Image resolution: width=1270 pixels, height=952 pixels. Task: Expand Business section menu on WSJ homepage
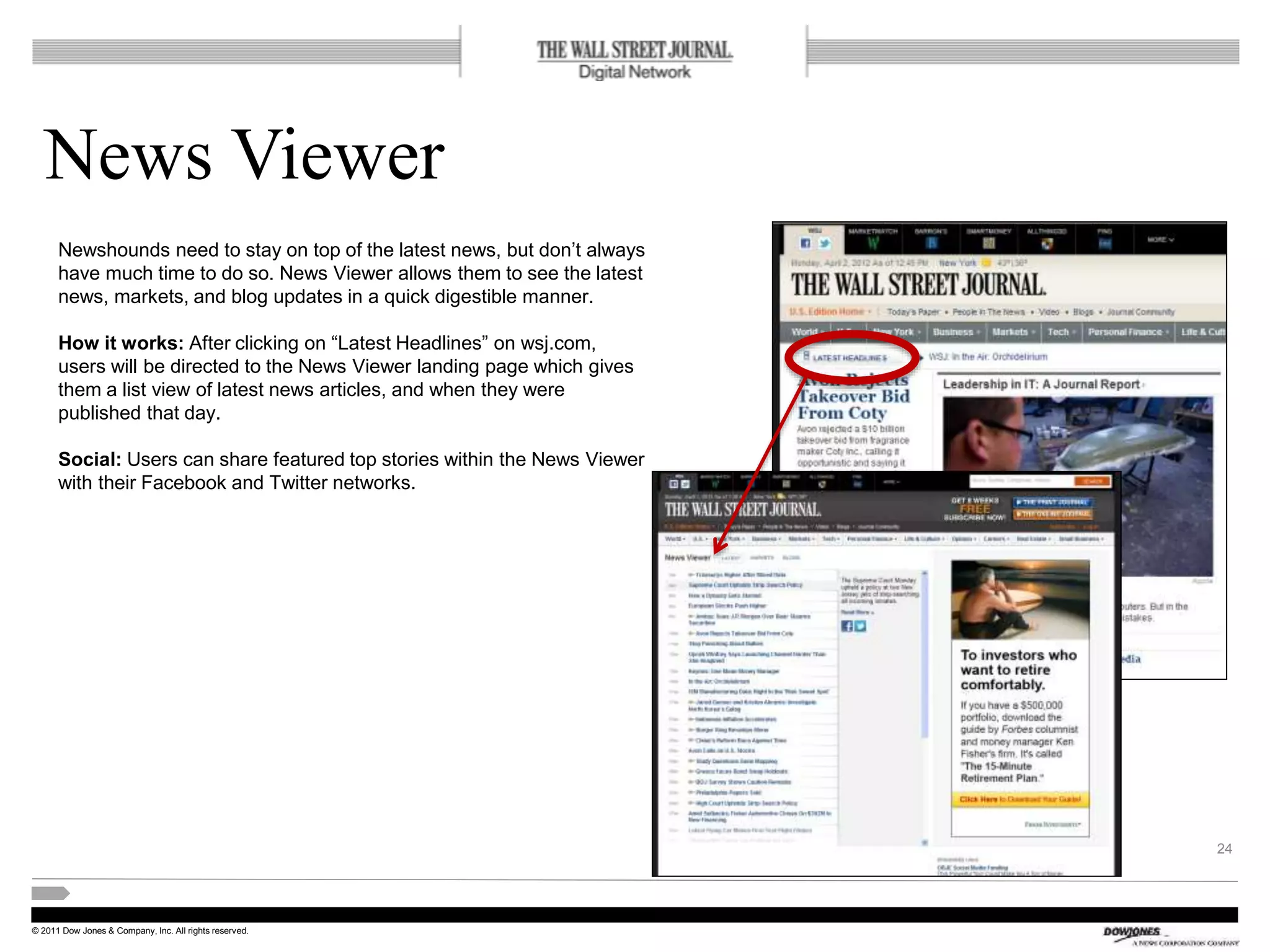coord(956,332)
